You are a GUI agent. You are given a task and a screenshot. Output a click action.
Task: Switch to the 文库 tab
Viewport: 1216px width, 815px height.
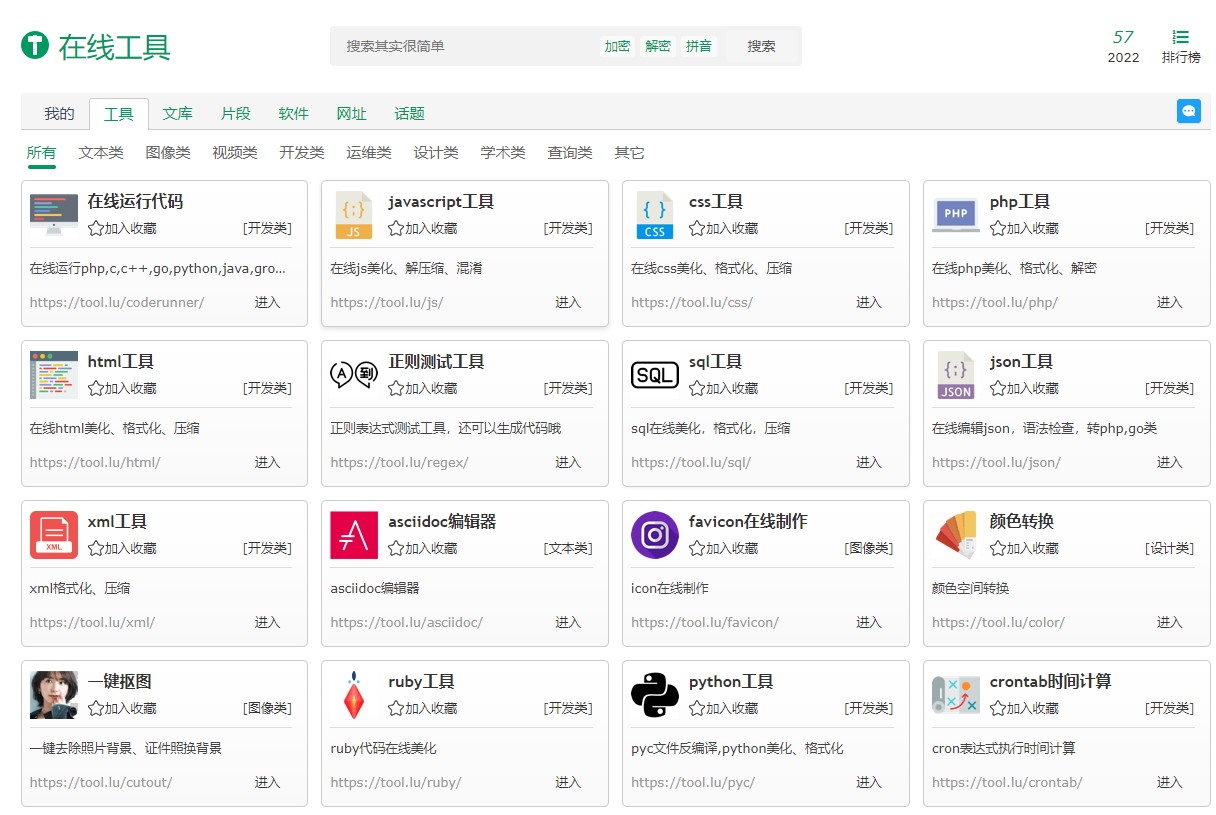tap(178, 114)
